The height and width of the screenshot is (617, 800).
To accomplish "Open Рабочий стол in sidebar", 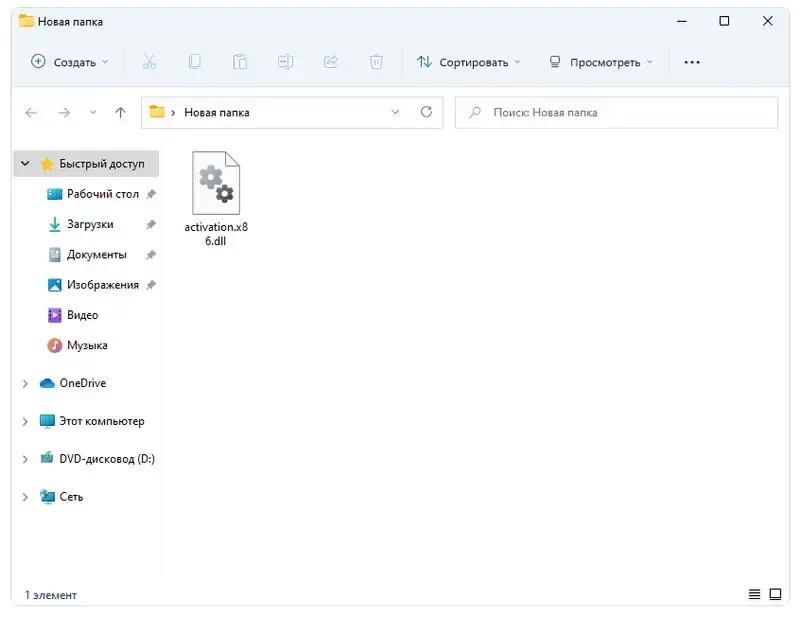I will 93,194.
